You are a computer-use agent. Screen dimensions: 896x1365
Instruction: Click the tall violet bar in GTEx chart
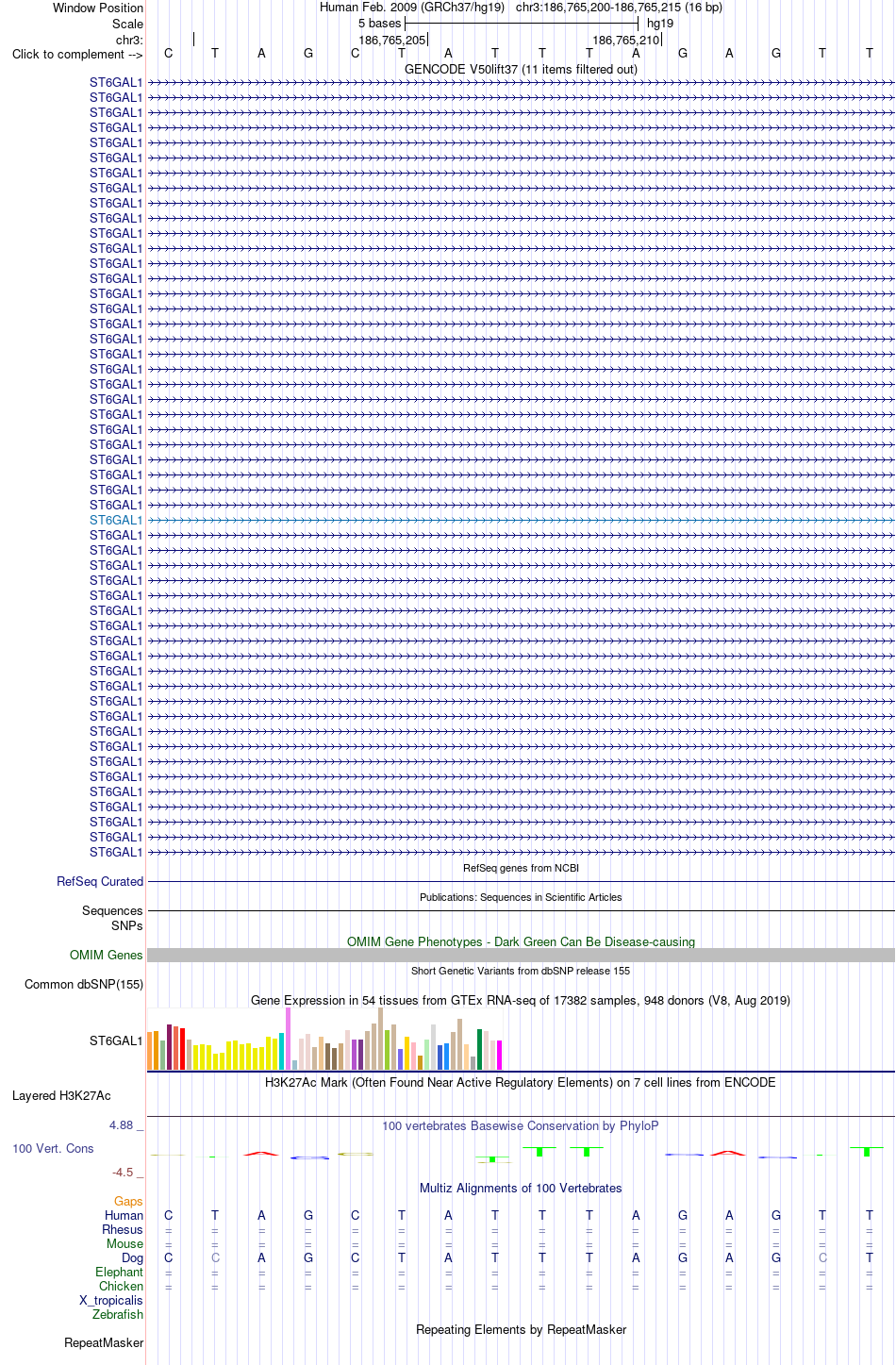tap(288, 1039)
